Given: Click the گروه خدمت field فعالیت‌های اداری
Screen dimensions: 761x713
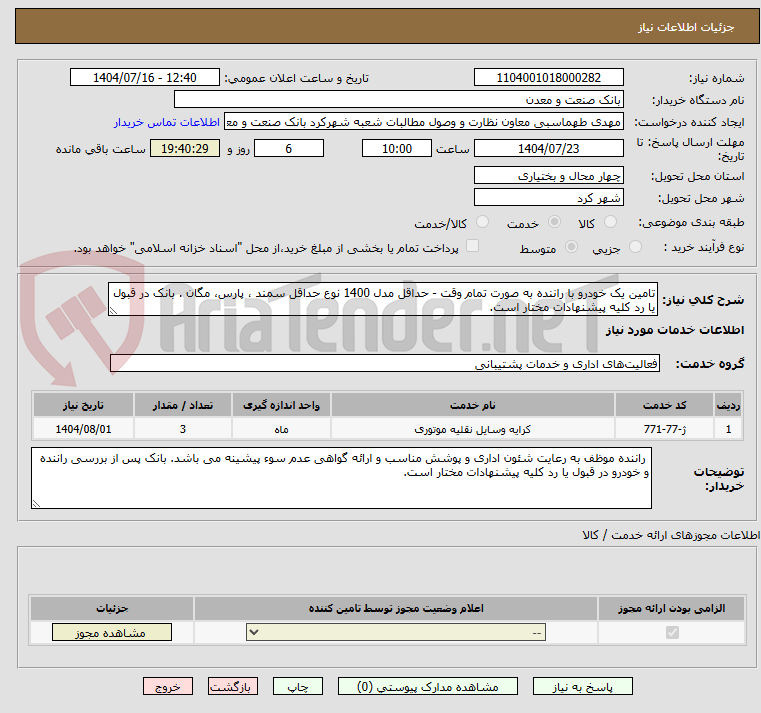Looking at the screenshot, I should 385,364.
